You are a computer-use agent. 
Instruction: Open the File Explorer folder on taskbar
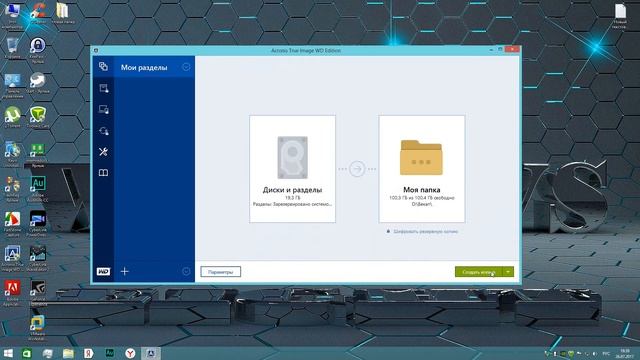(68, 353)
